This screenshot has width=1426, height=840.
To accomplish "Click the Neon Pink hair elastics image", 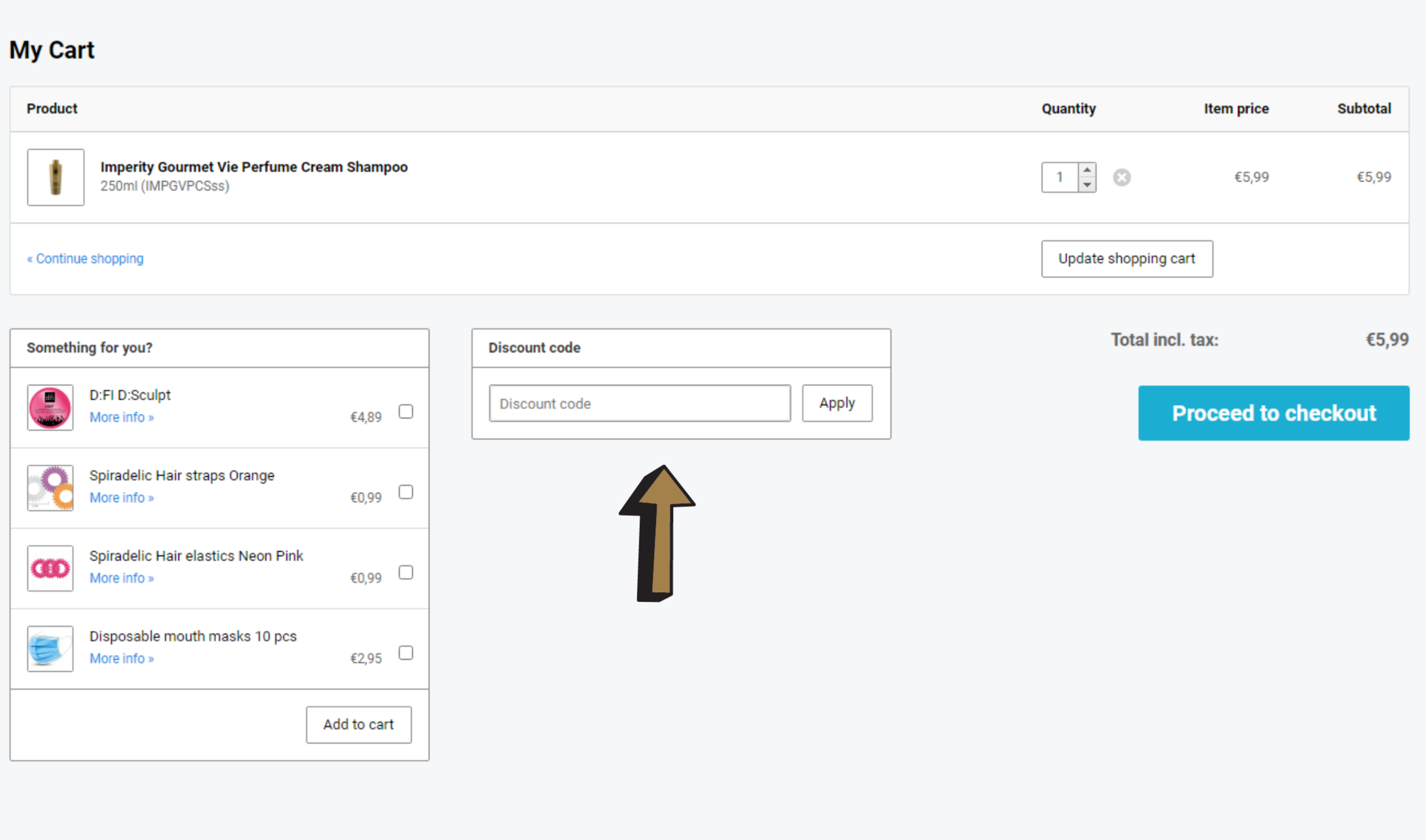I will (x=50, y=569).
